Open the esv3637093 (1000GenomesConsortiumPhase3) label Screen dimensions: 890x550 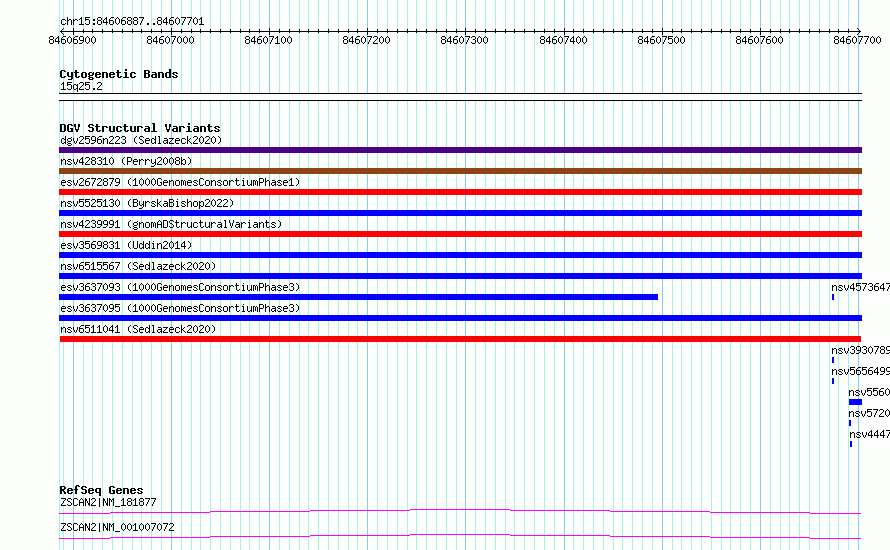180,287
